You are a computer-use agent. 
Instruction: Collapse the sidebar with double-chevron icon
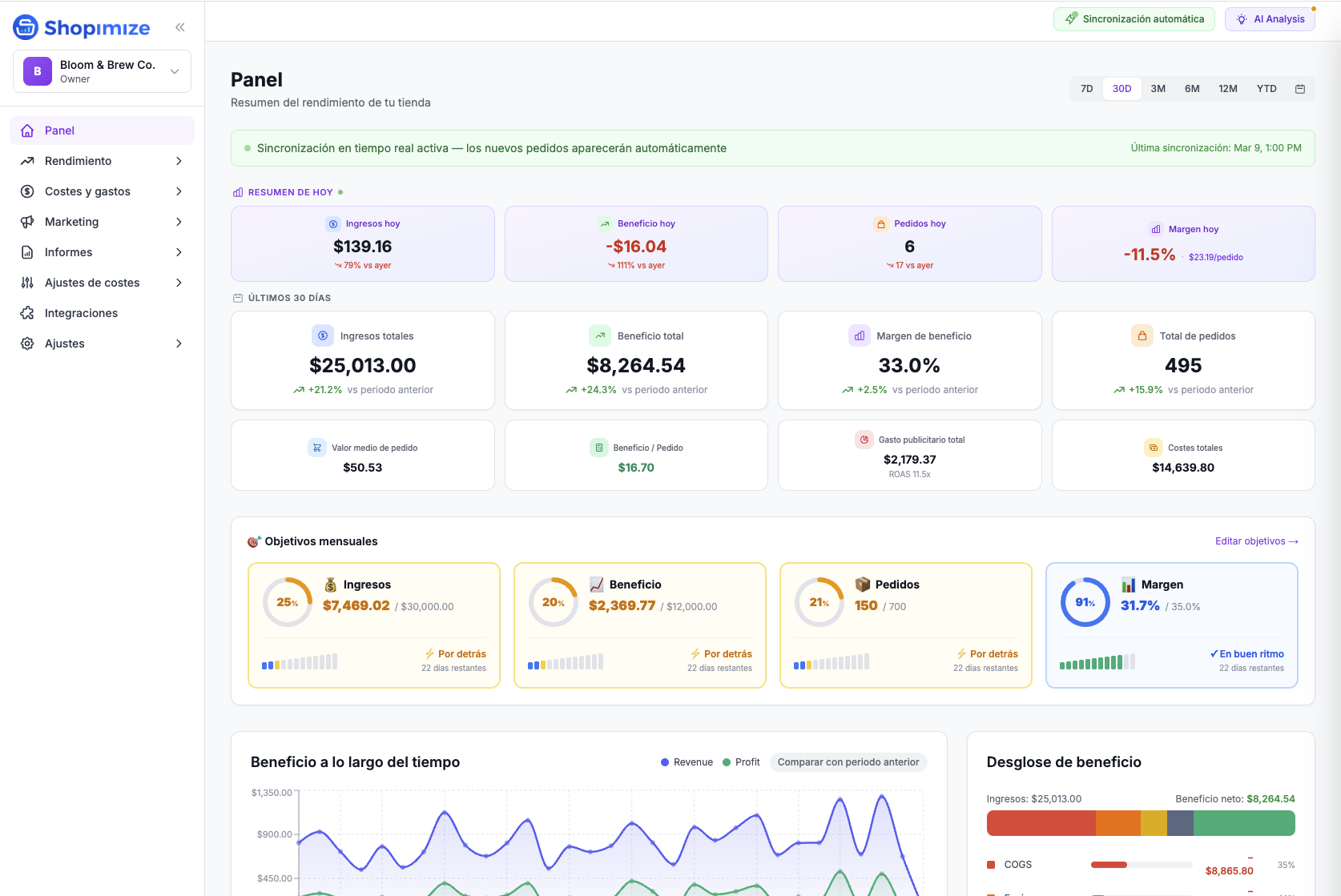(180, 27)
